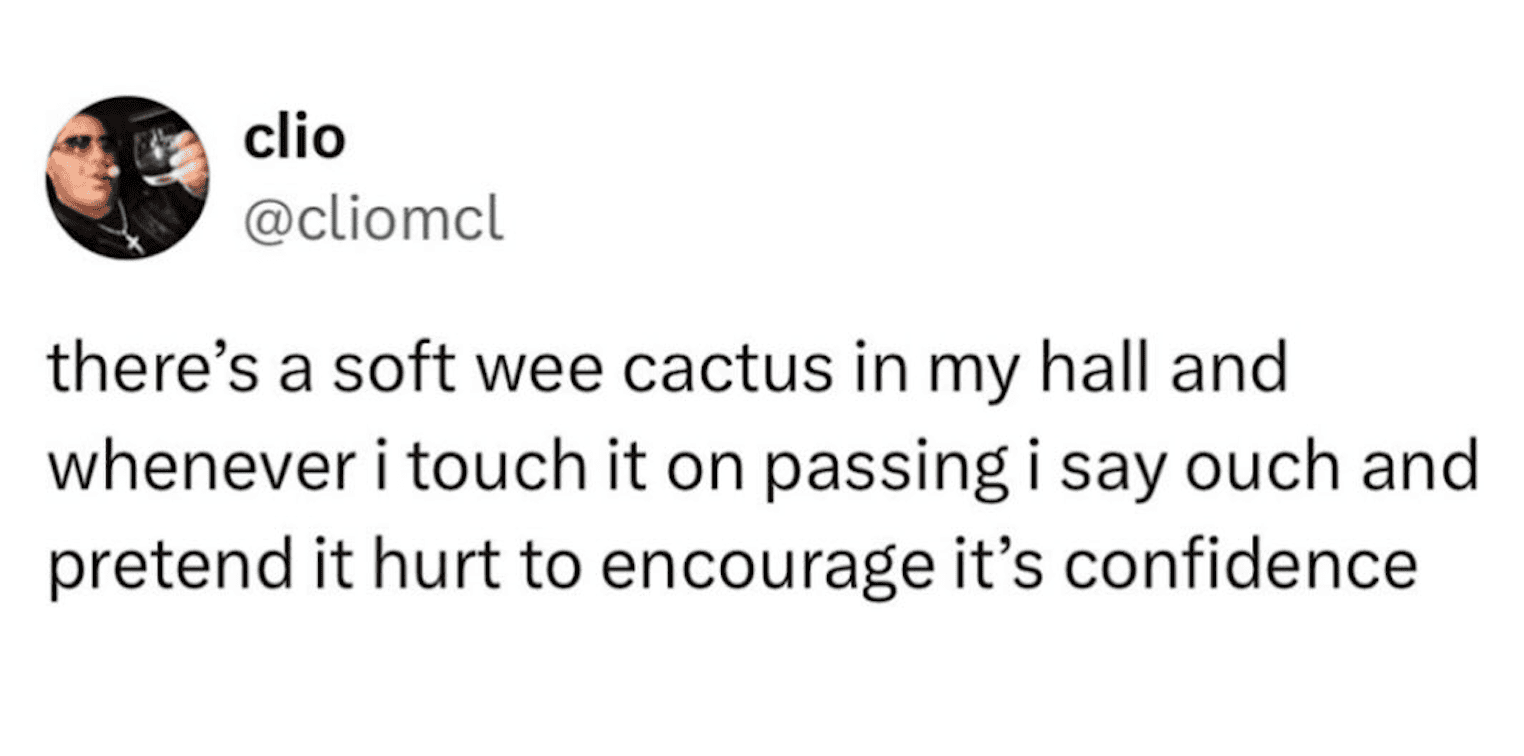The height and width of the screenshot is (756, 1524).
Task: Click the @cliomcl handle
Action: point(374,224)
